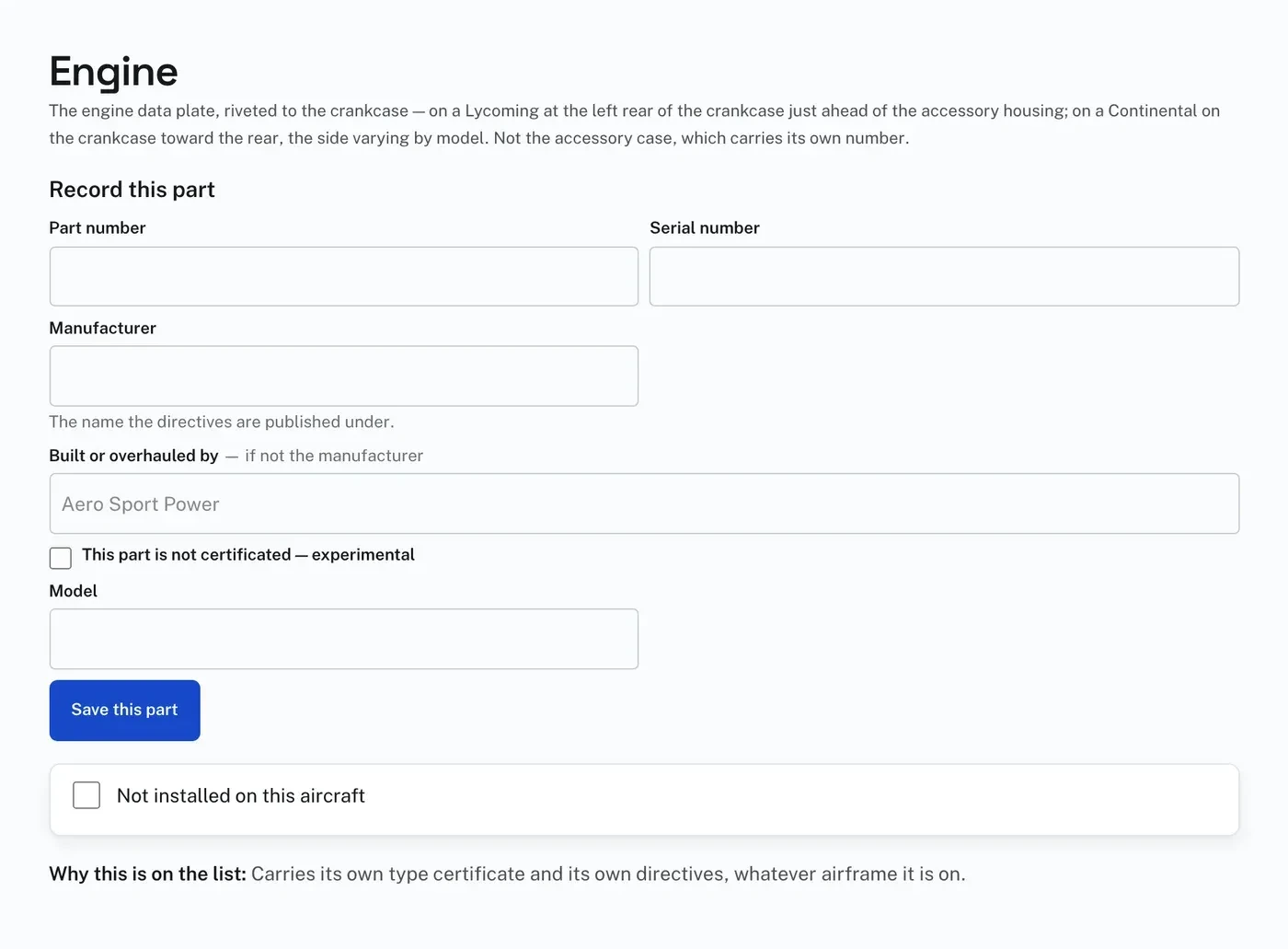Click the Save this part button
Viewport: 1288px width, 949px height.
pyautogui.click(x=125, y=711)
